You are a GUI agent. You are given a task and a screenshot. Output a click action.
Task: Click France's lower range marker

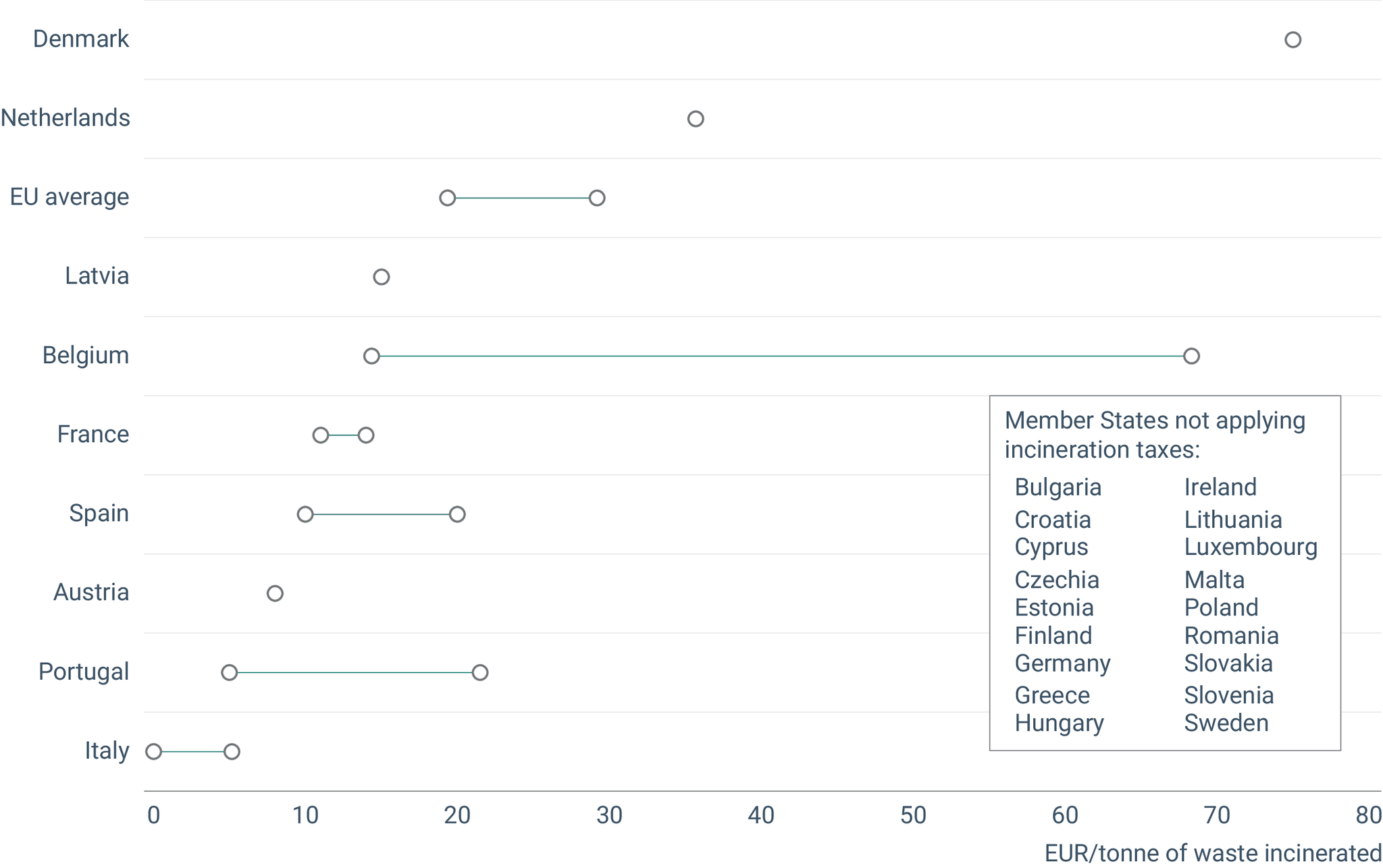(321, 435)
